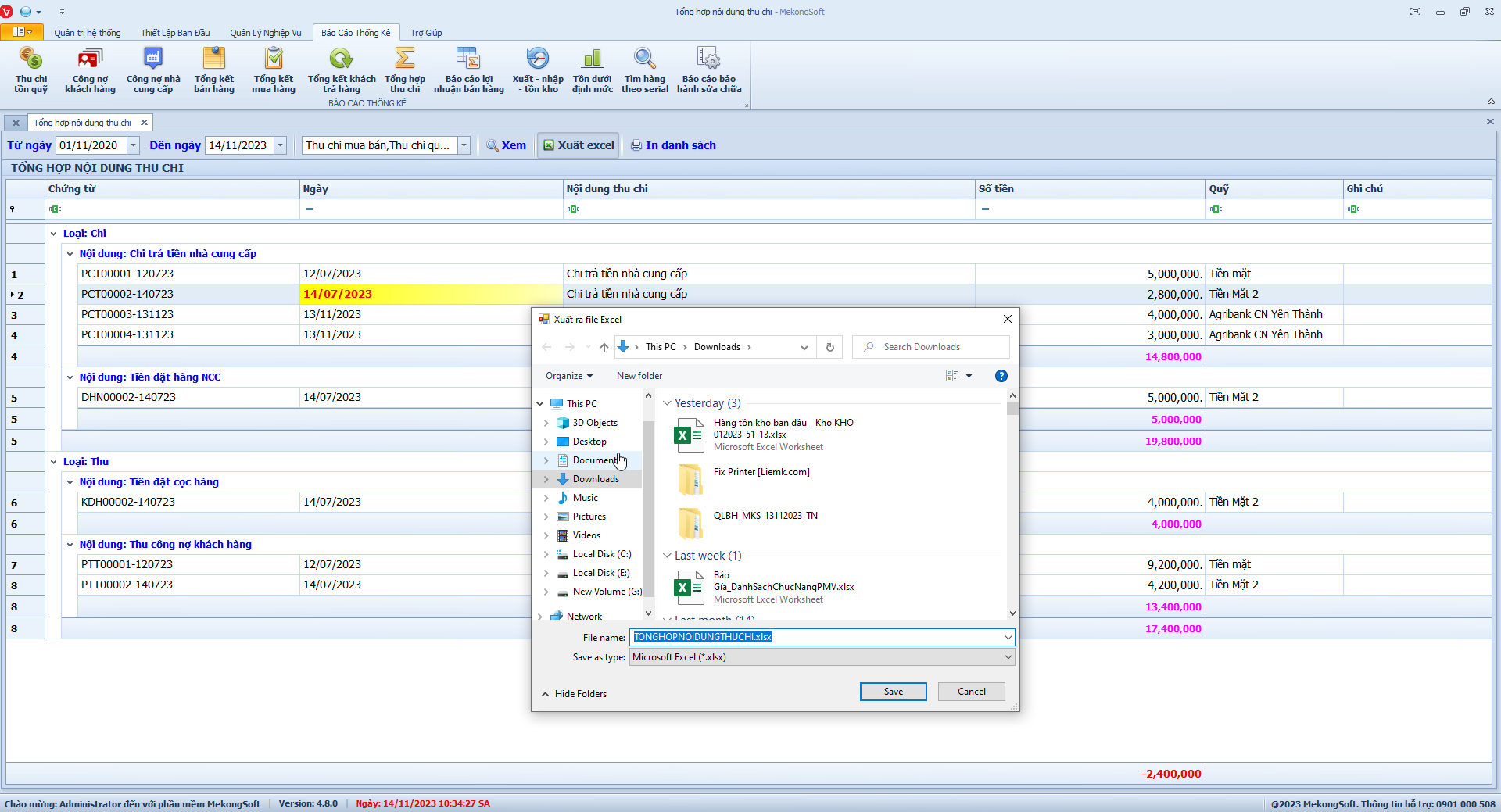Open Xuất - nhập - tồn kho report
Viewport: 1501px width, 812px height.
point(537,70)
